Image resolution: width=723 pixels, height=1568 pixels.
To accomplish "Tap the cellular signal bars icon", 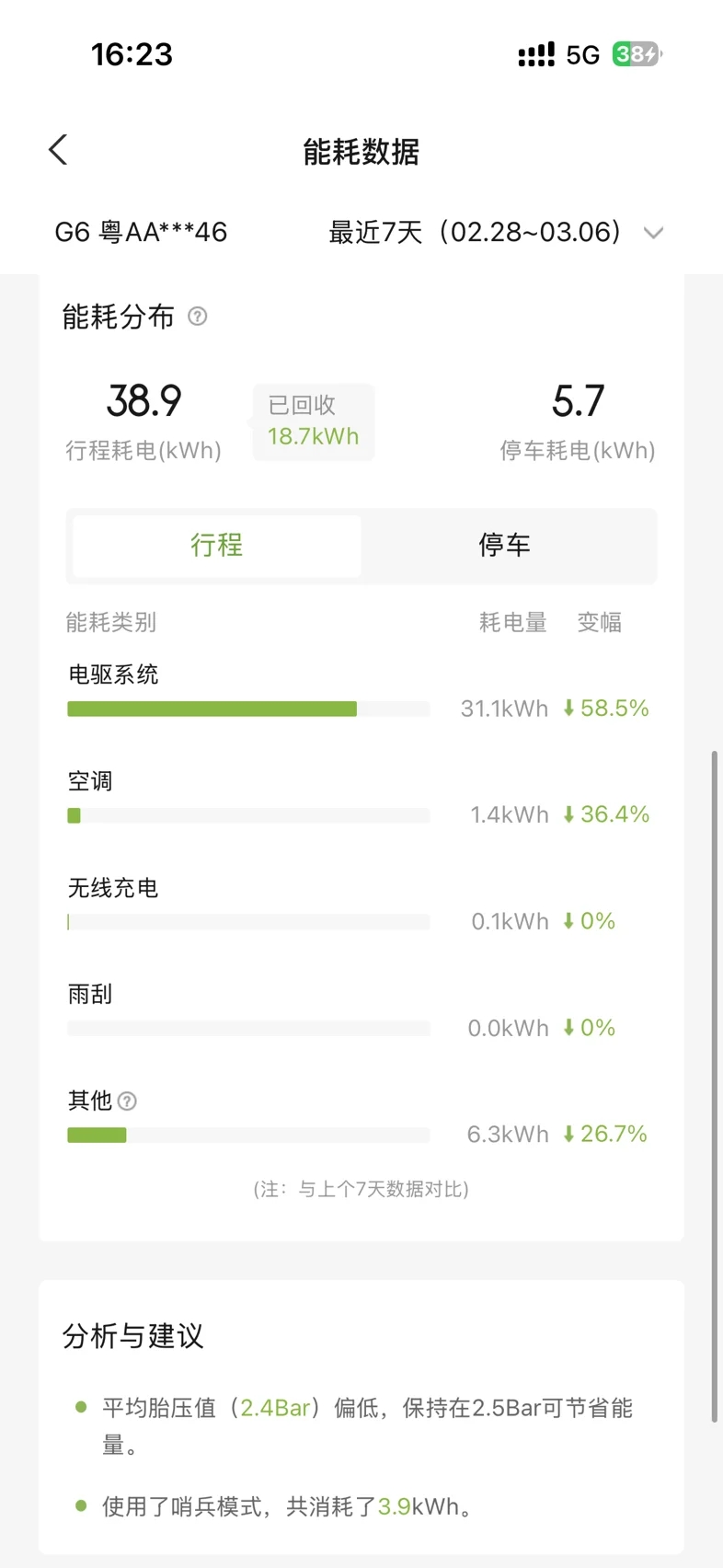I will click(536, 54).
